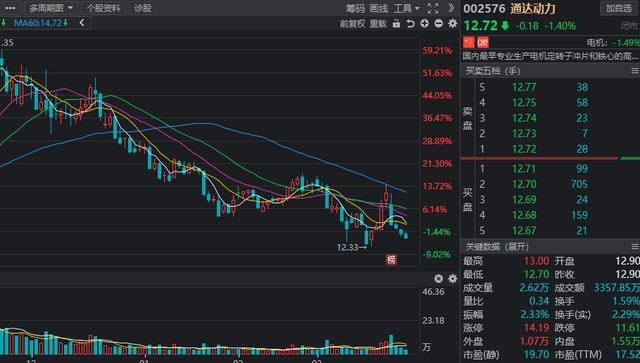Click the 59.21% axis label
640x363 pixels.
coord(437,51)
